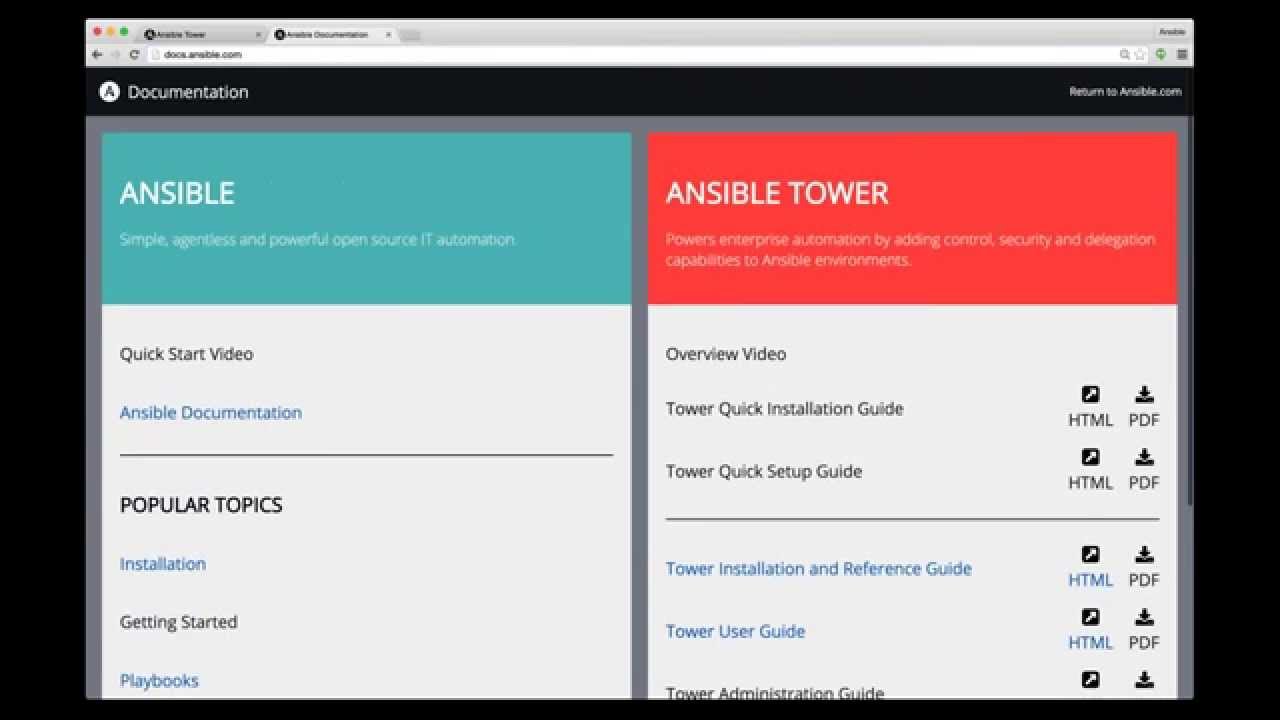Click HTML label for Tower Installation and Reference Guide
This screenshot has height=720, width=1280.
click(x=1090, y=580)
